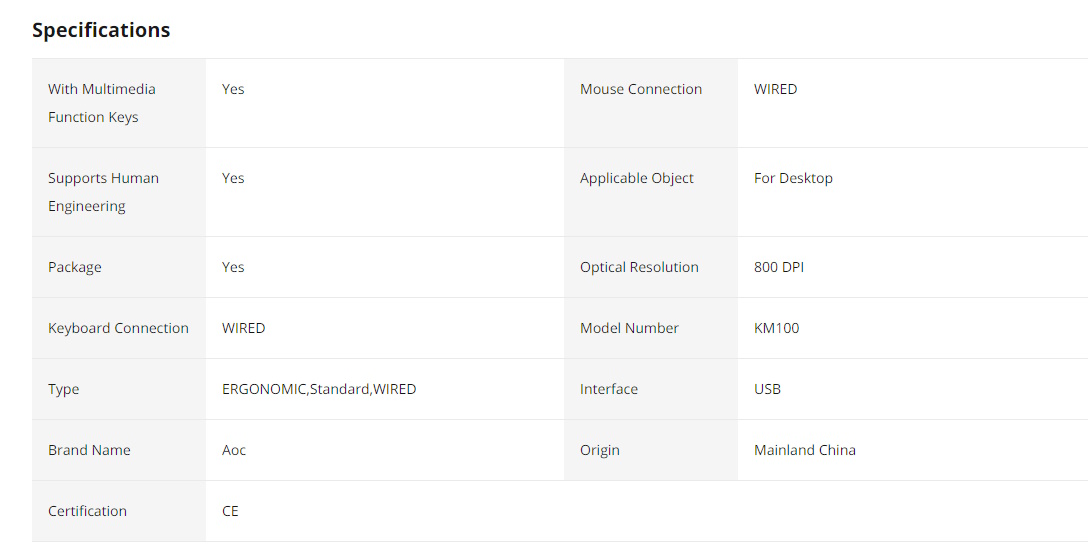Click the KM100 model number value
This screenshot has height=546, width=1088.
click(x=777, y=328)
